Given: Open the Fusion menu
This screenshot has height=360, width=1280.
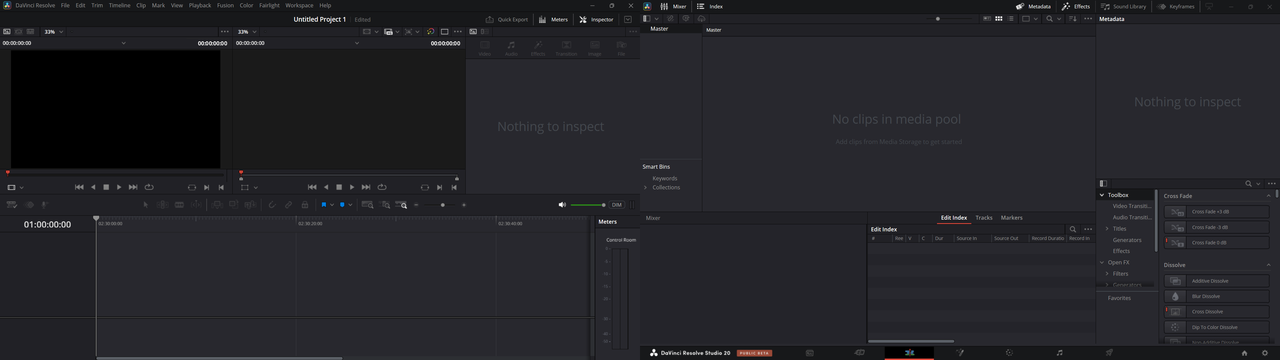Looking at the screenshot, I should 225,5.
